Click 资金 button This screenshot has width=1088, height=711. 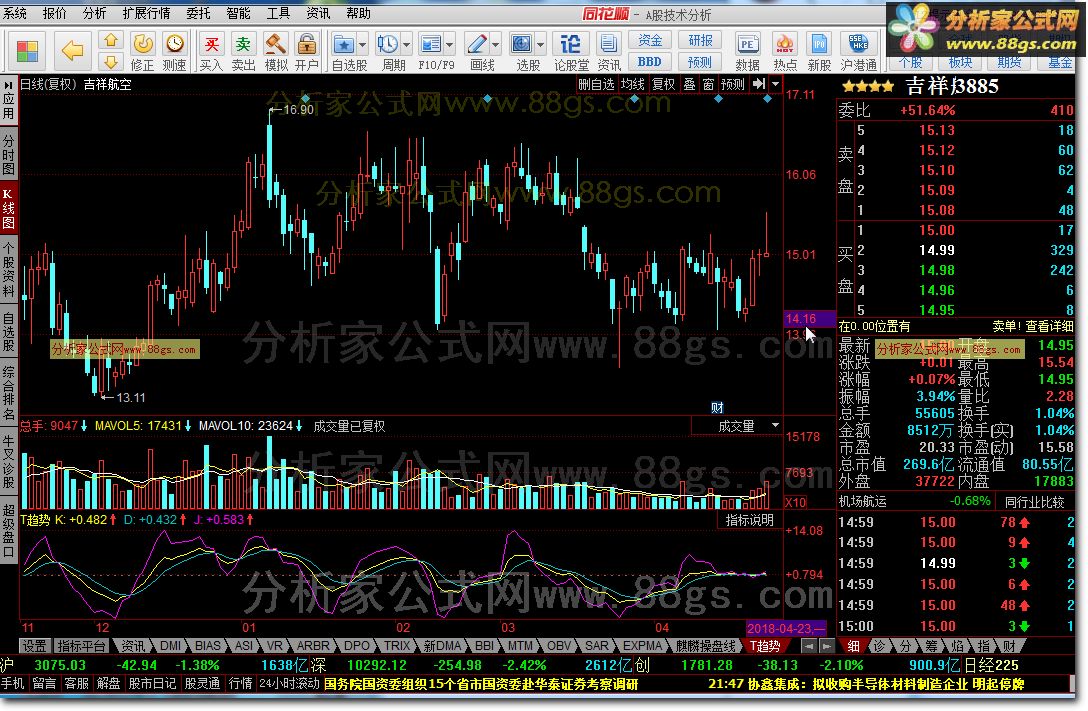pos(650,40)
